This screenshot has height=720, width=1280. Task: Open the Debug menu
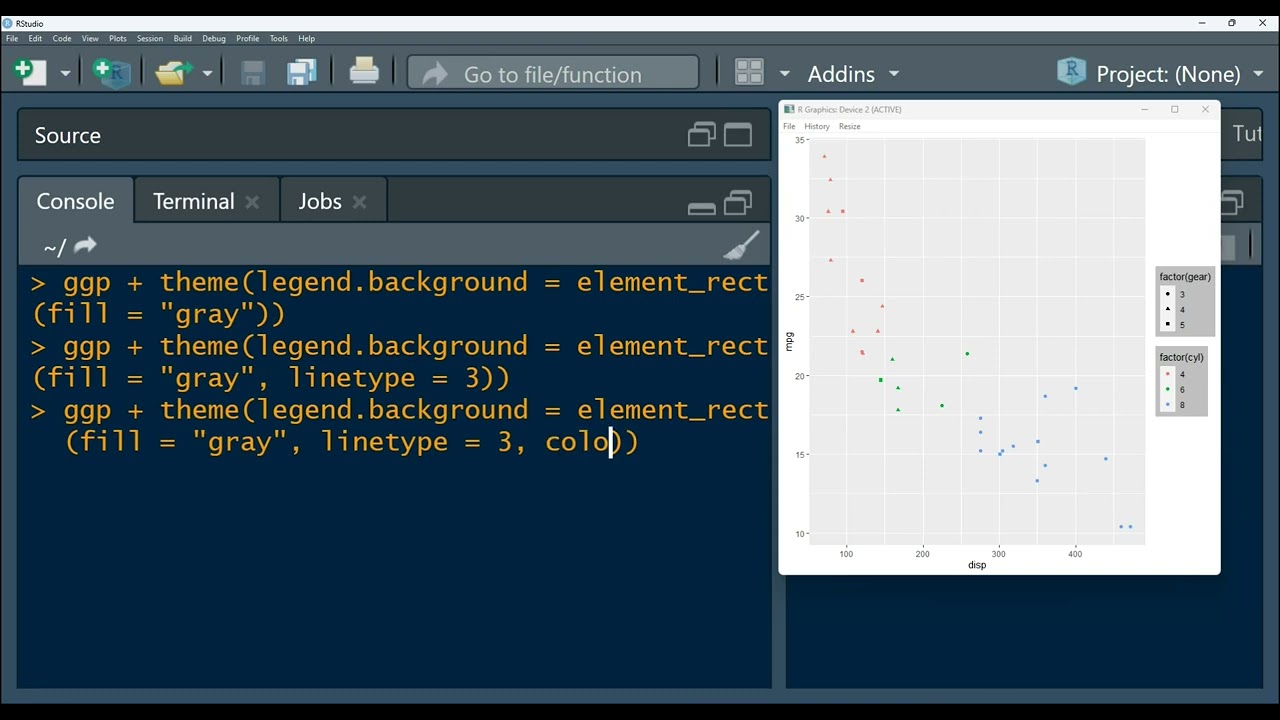[214, 38]
